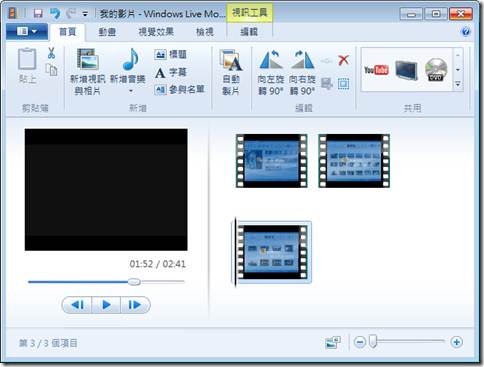Add Credits (參與名單)
484x367 pixels.
tap(179, 89)
